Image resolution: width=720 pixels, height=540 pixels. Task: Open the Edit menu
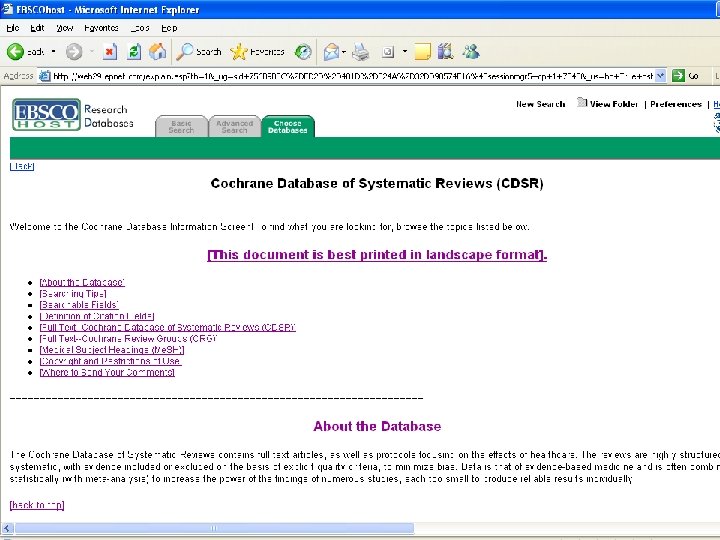(x=37, y=28)
